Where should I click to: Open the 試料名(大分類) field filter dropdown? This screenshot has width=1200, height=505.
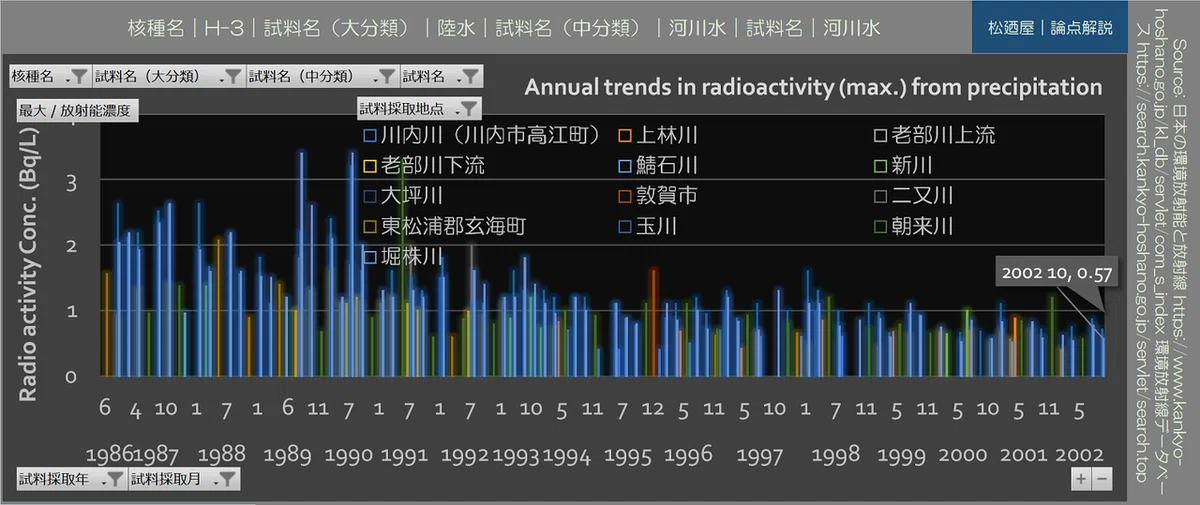pos(167,75)
